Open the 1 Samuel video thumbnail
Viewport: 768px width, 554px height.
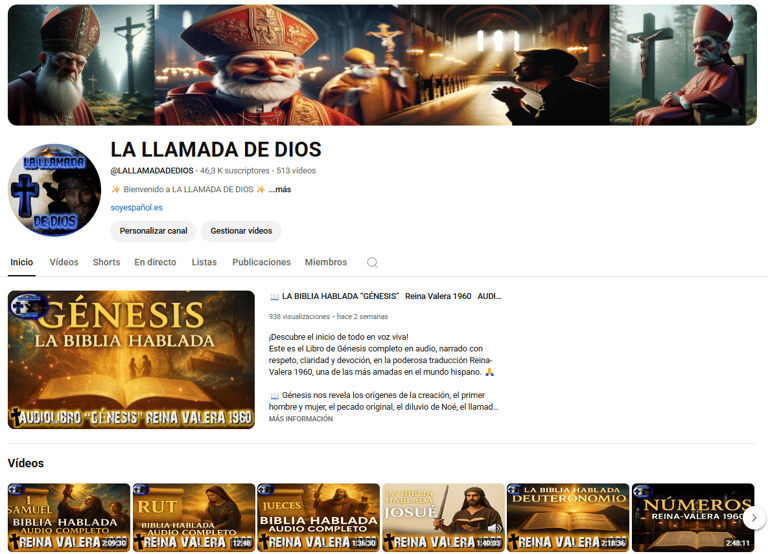69,518
